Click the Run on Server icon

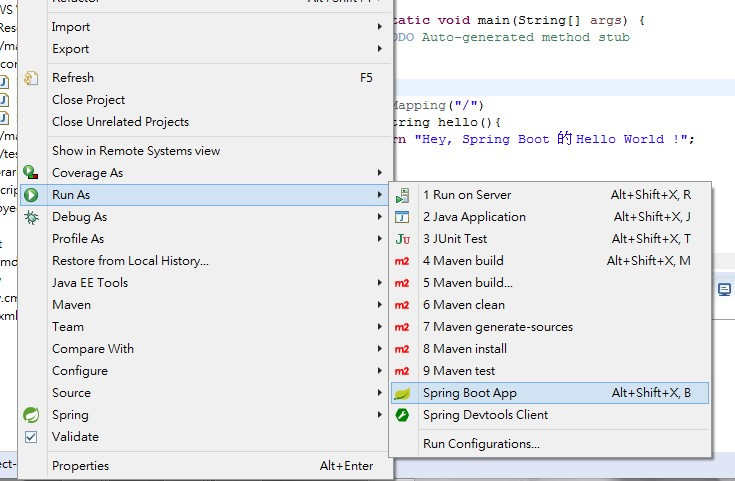pyautogui.click(x=402, y=195)
